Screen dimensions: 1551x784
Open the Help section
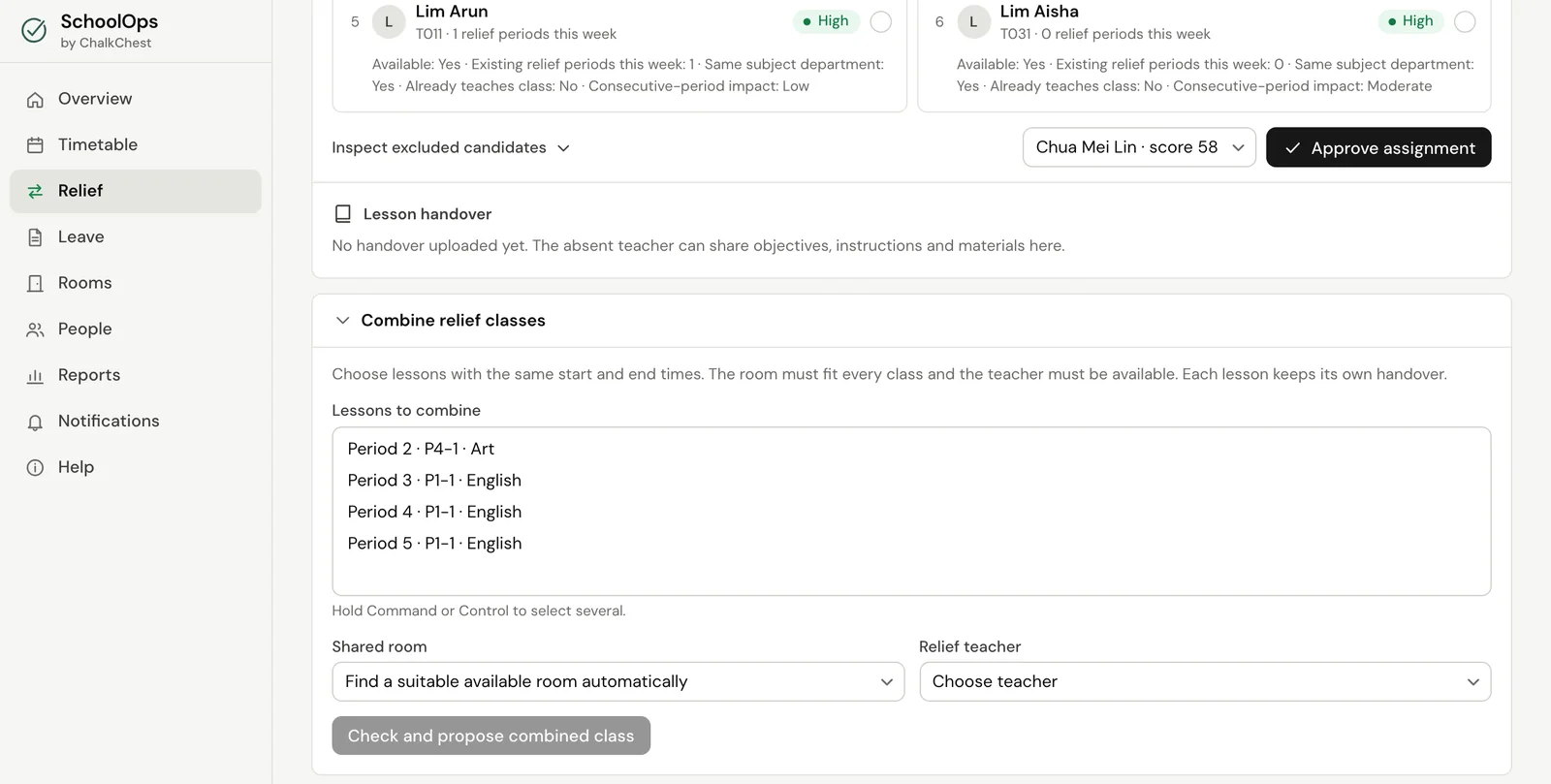coord(136,467)
